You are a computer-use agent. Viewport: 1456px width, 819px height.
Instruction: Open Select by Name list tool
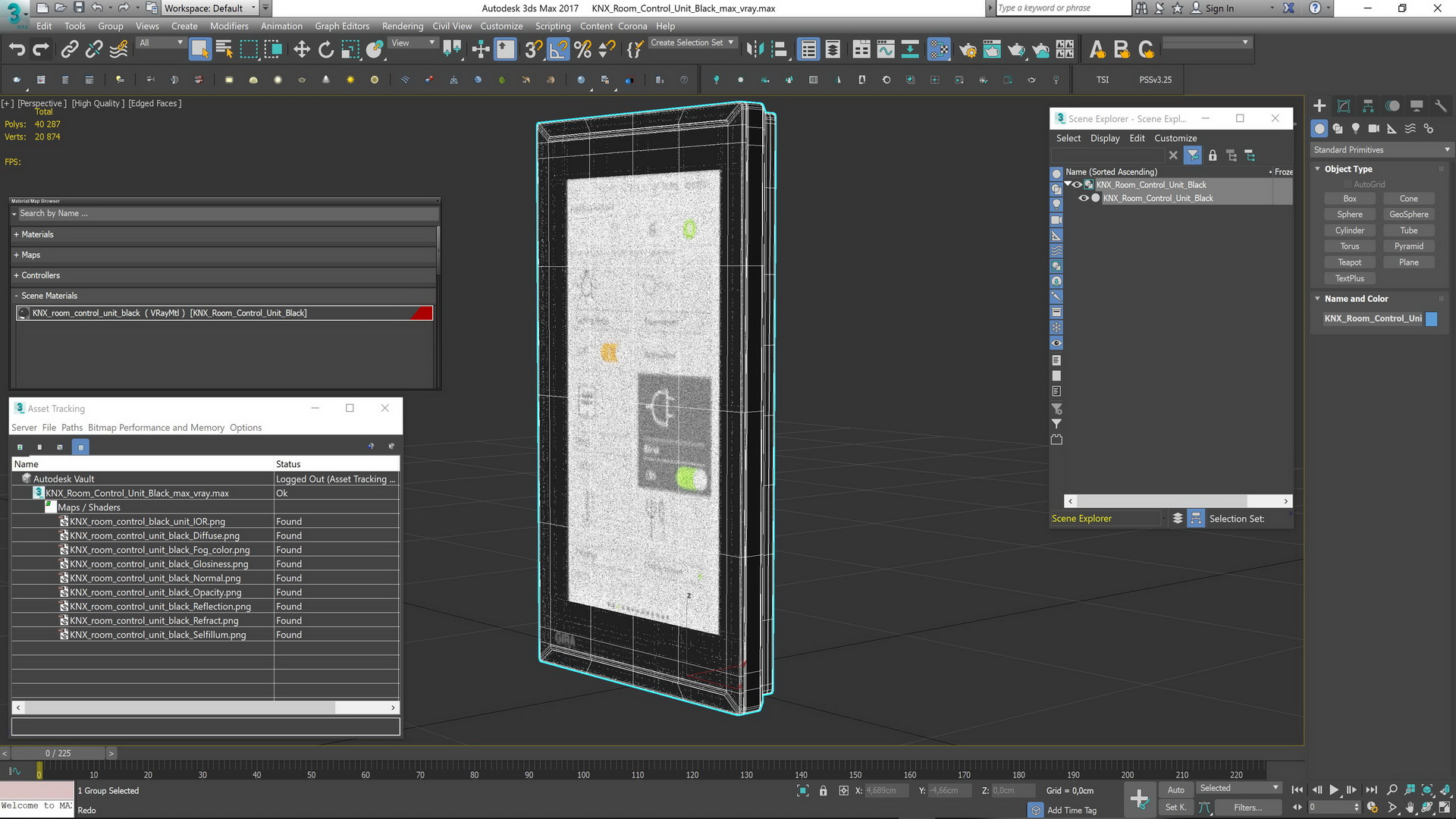(x=224, y=50)
